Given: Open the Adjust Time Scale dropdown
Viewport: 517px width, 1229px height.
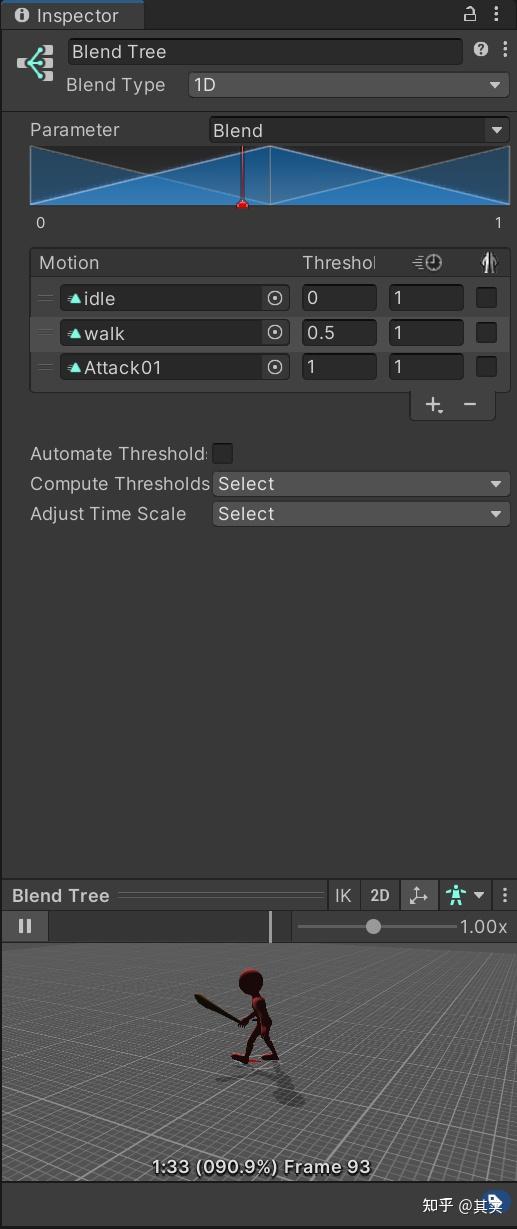Looking at the screenshot, I should pos(361,514).
